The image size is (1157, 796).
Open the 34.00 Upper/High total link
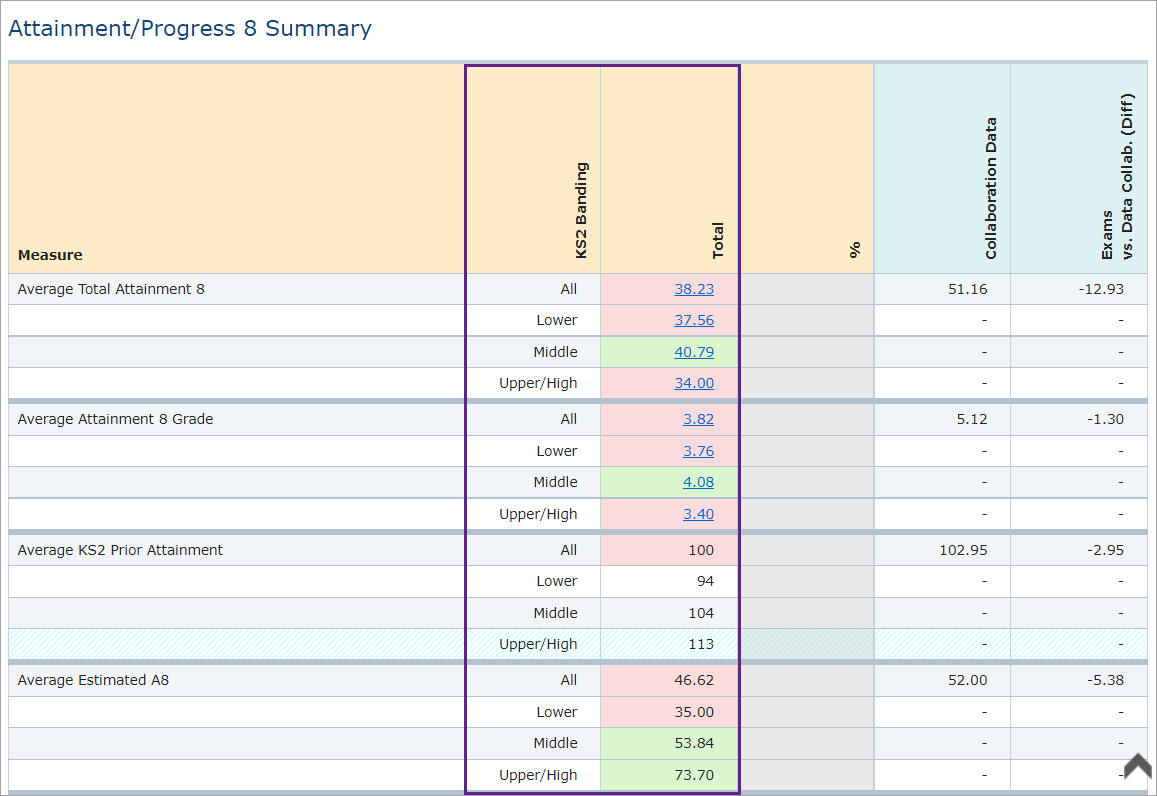(x=693, y=383)
